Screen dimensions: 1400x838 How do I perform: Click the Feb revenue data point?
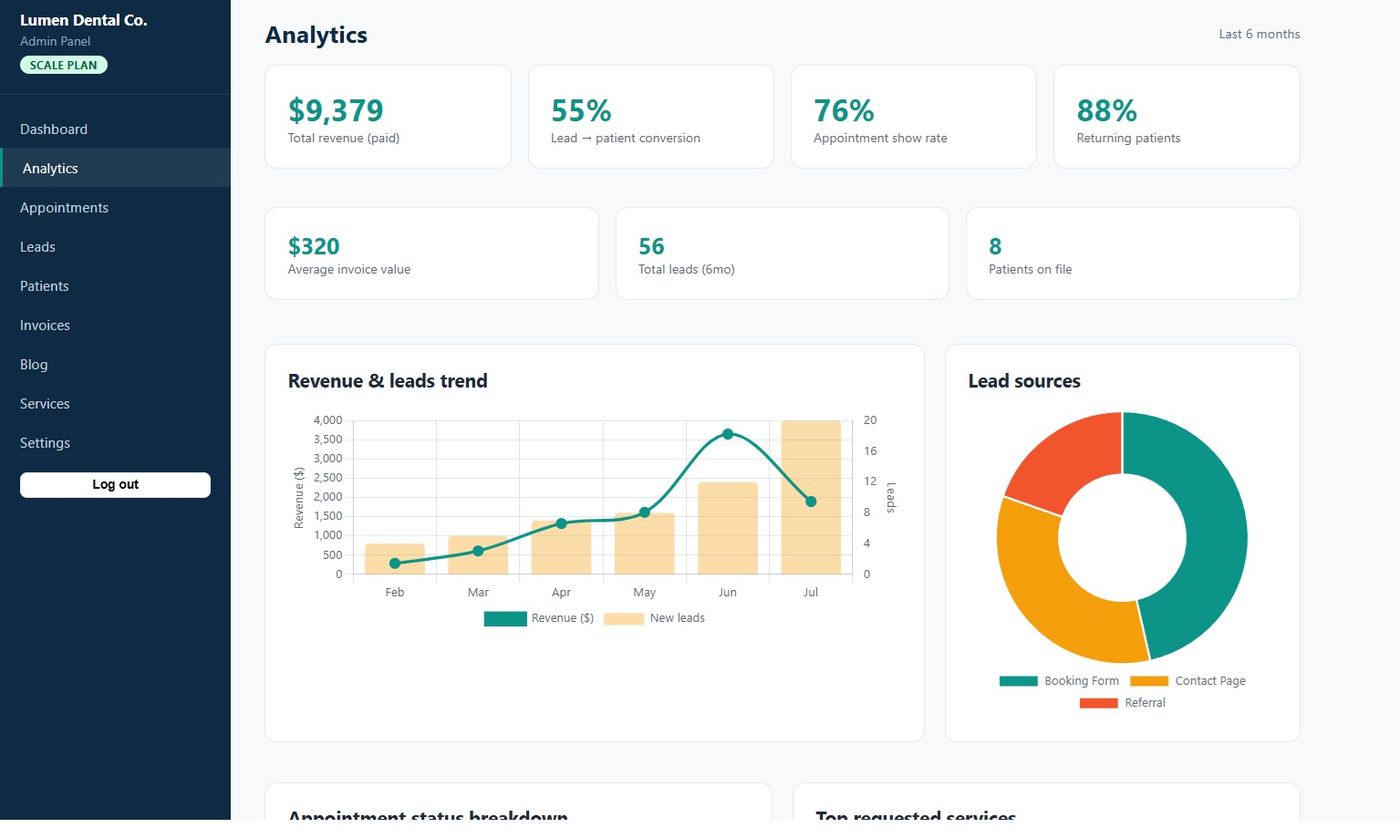395,564
